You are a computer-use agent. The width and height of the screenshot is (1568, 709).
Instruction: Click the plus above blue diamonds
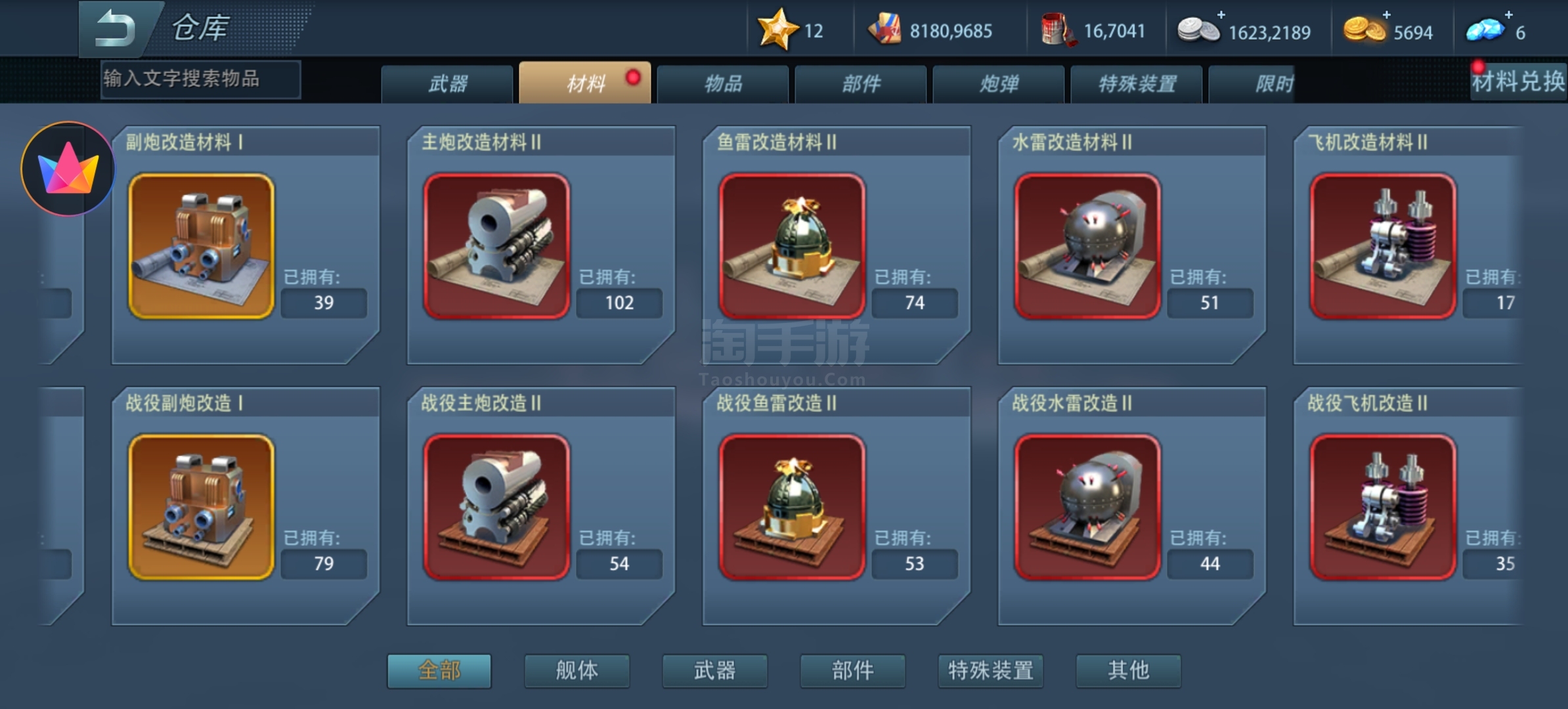1509,14
